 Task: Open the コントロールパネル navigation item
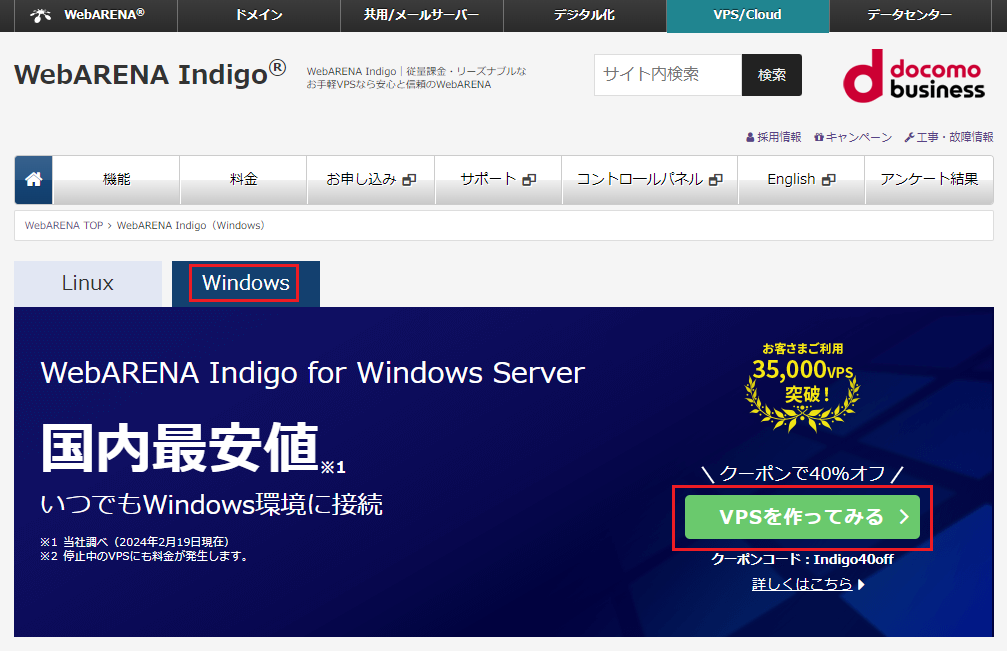(x=650, y=180)
